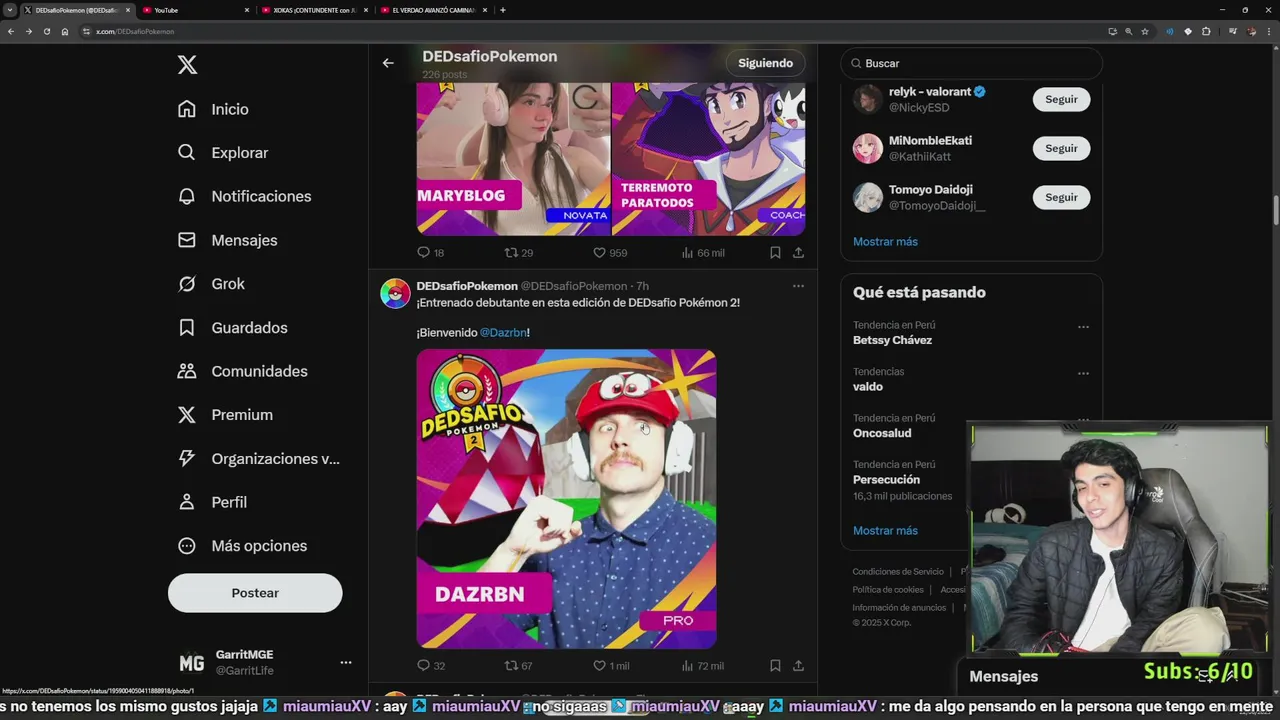Screen dimensions: 1280x720
Task: Open the DAZRBN post image
Action: [x=566, y=499]
